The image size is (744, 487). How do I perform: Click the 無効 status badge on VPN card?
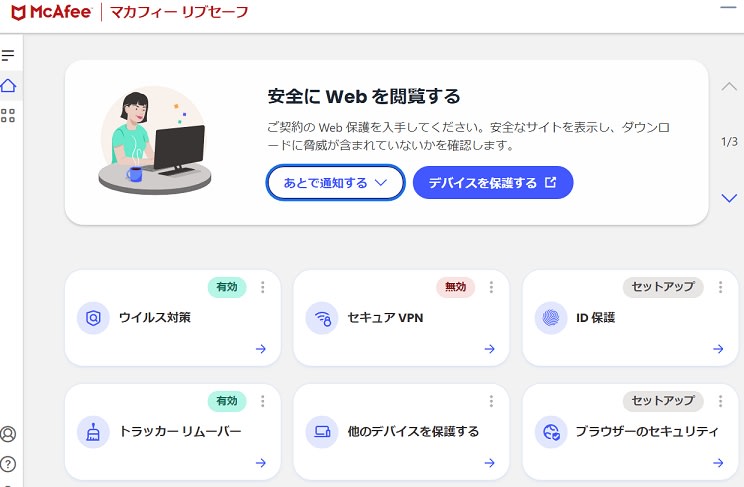tap(456, 287)
